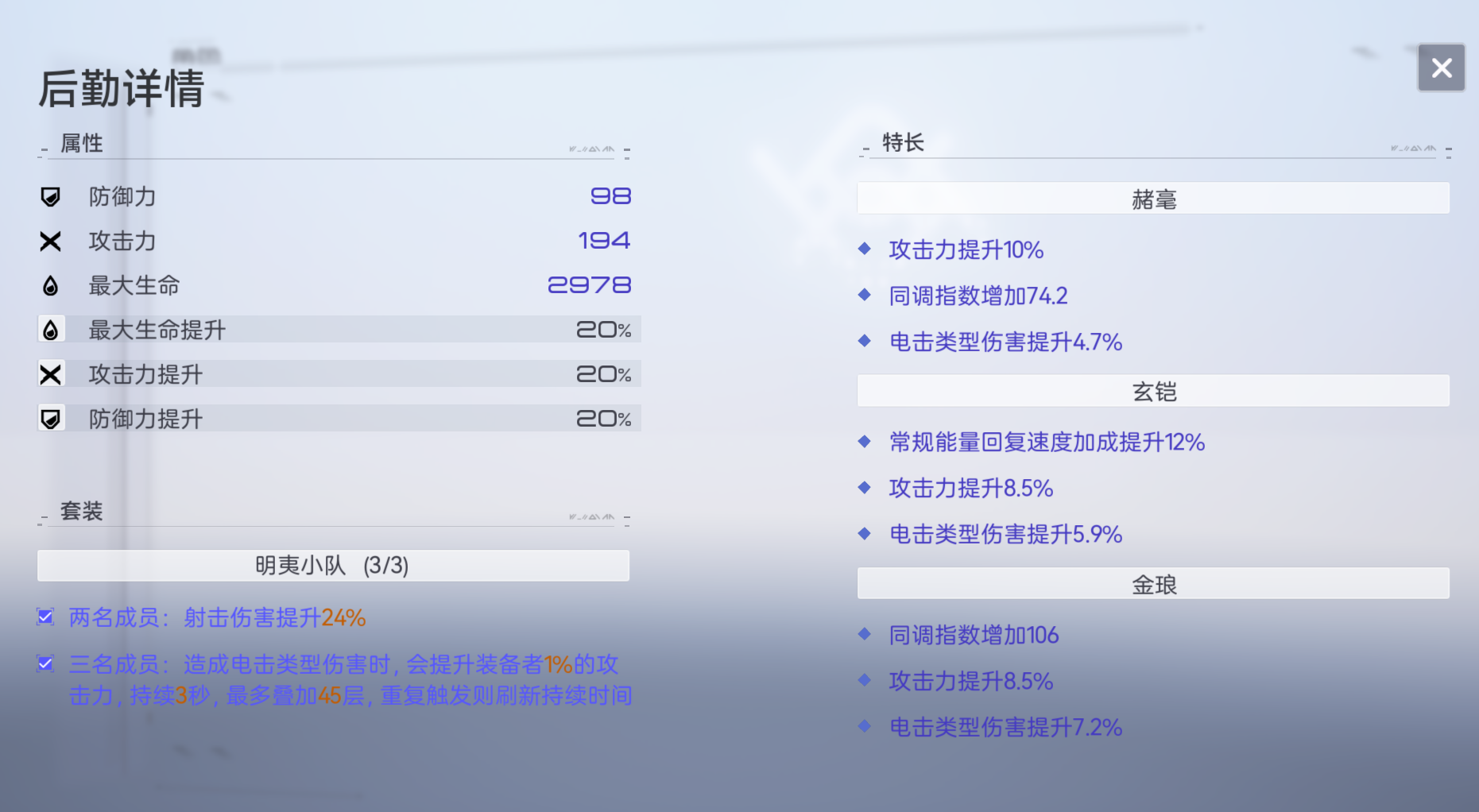Viewport: 1479px width, 812px height.
Task: Click the shield icon beside 防御力
Action: point(51,196)
